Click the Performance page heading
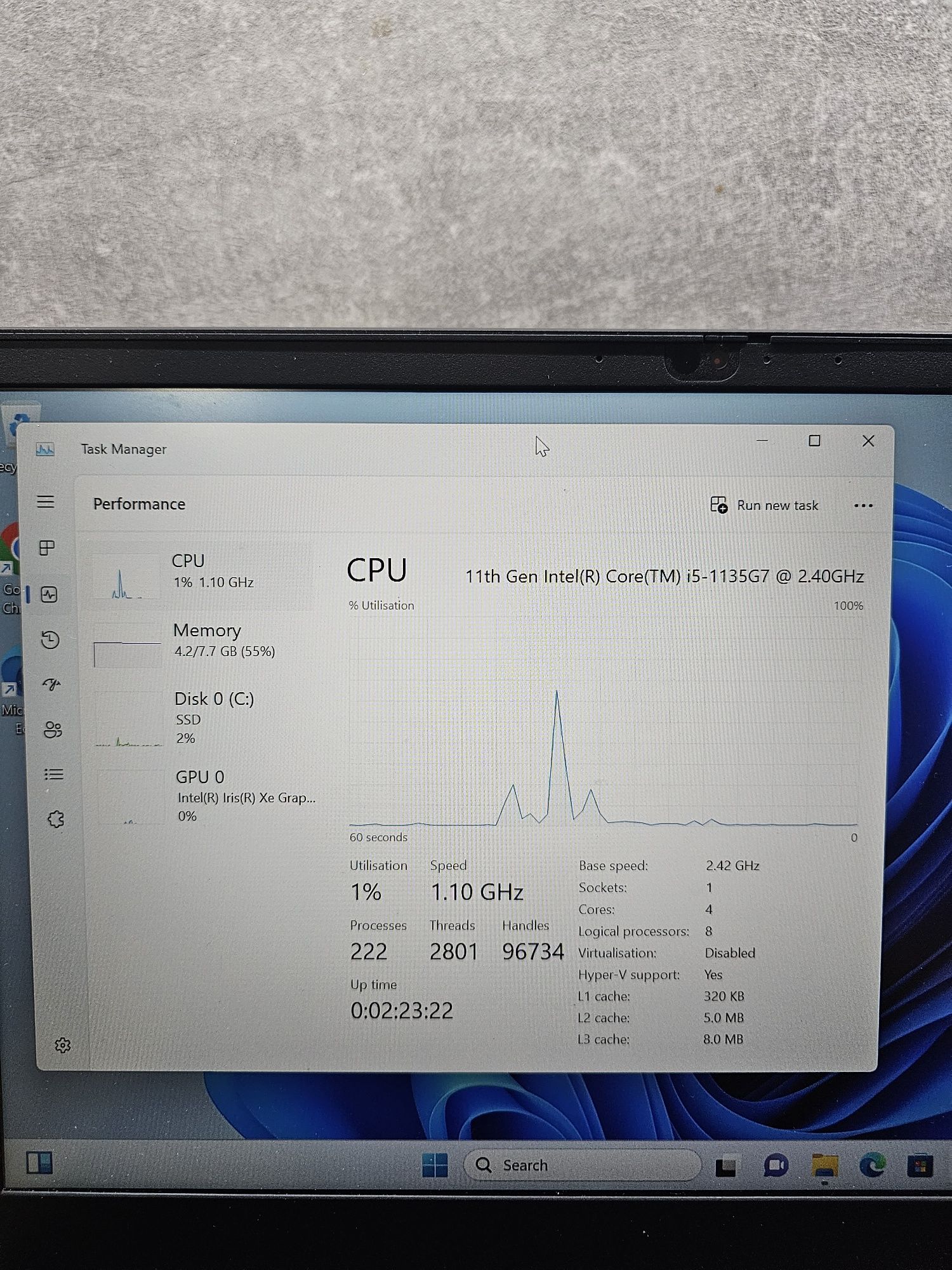 tap(139, 504)
